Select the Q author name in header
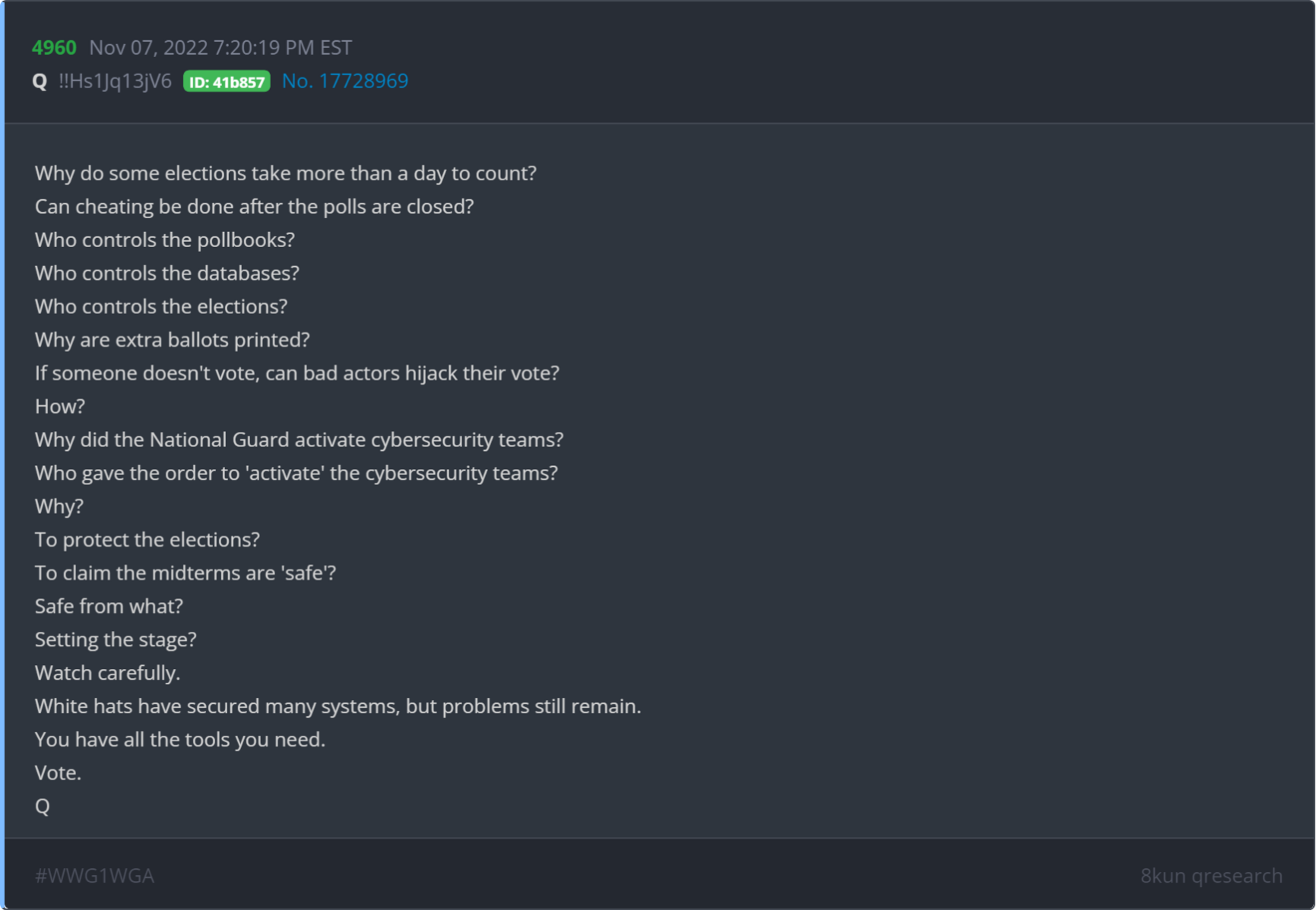Viewport: 1316px width, 910px height. coord(40,81)
